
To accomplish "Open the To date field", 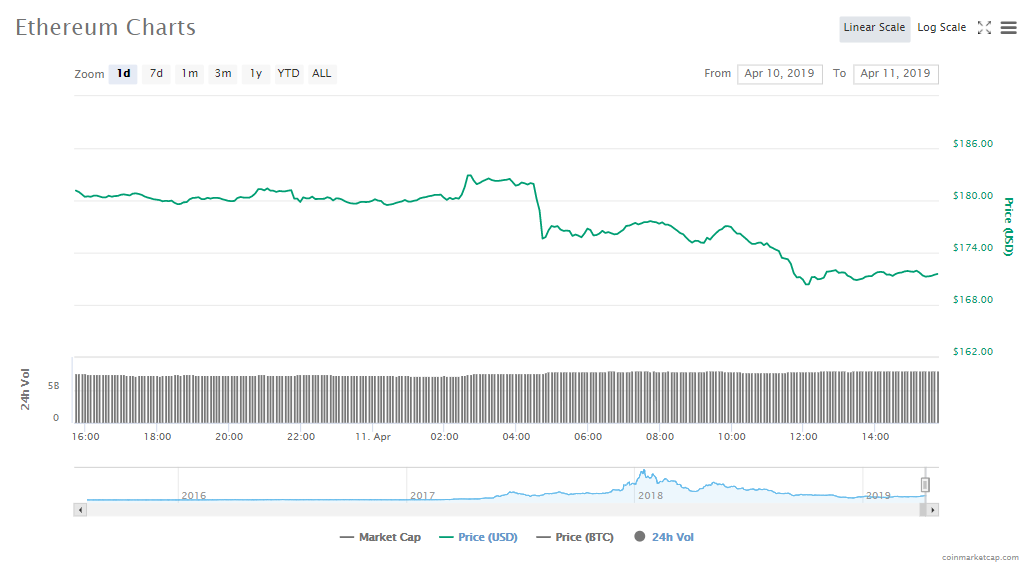I will point(895,74).
